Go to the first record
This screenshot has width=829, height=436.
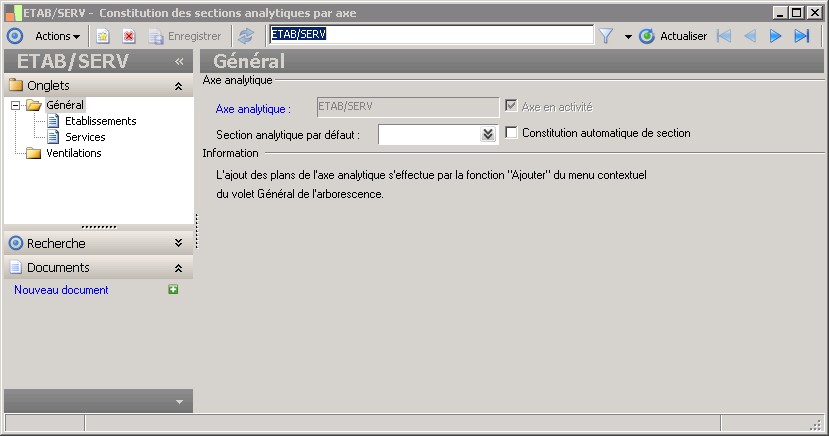(x=724, y=36)
